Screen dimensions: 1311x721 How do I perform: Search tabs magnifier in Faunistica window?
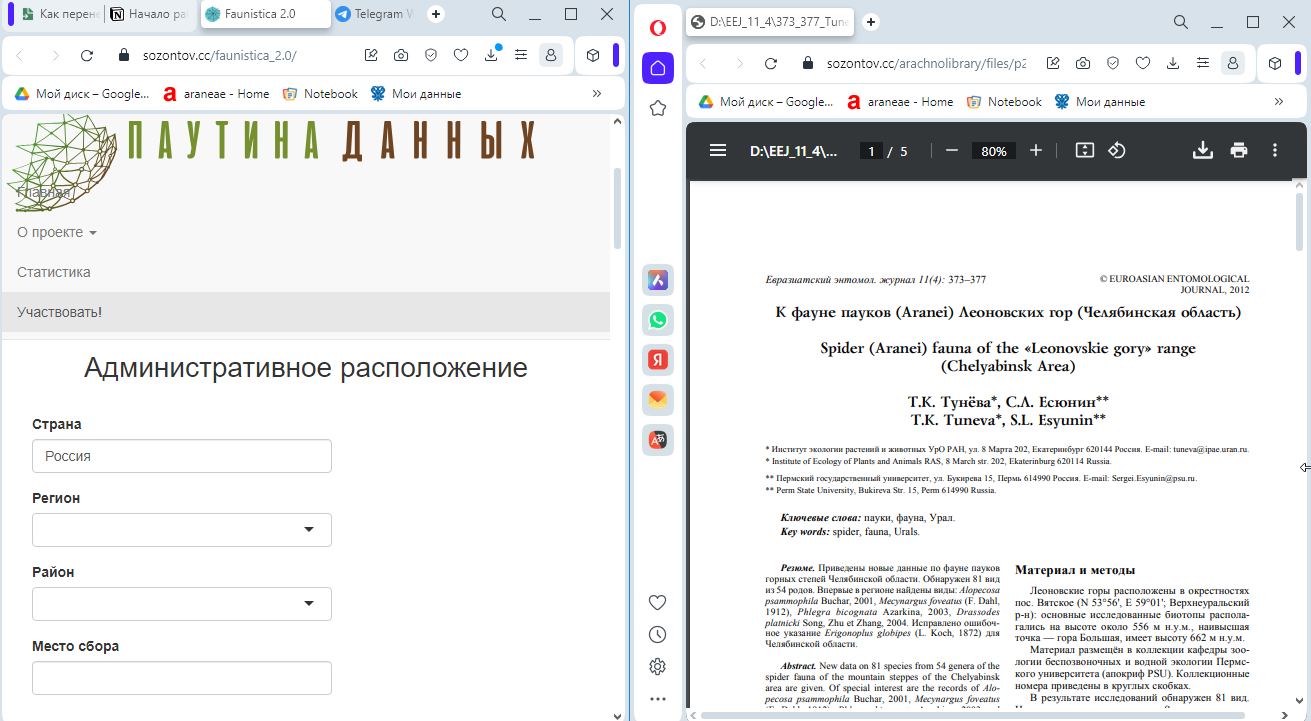pyautogui.click(x=499, y=14)
